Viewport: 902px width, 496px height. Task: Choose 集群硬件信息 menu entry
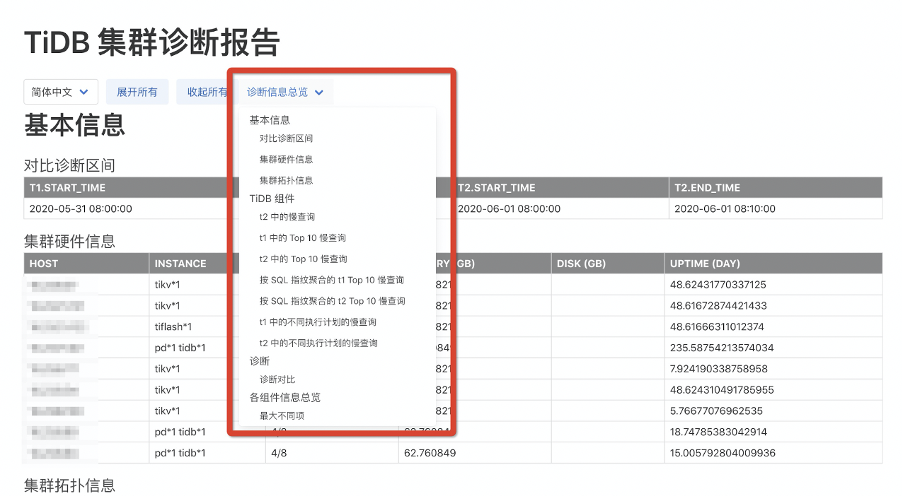click(x=286, y=159)
